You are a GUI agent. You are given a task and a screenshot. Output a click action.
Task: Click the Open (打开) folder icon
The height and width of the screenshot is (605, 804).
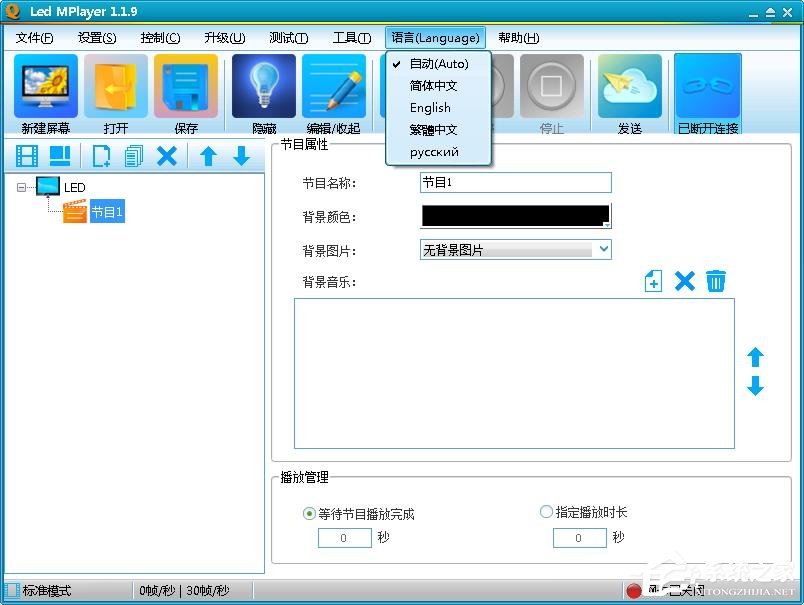pyautogui.click(x=116, y=86)
